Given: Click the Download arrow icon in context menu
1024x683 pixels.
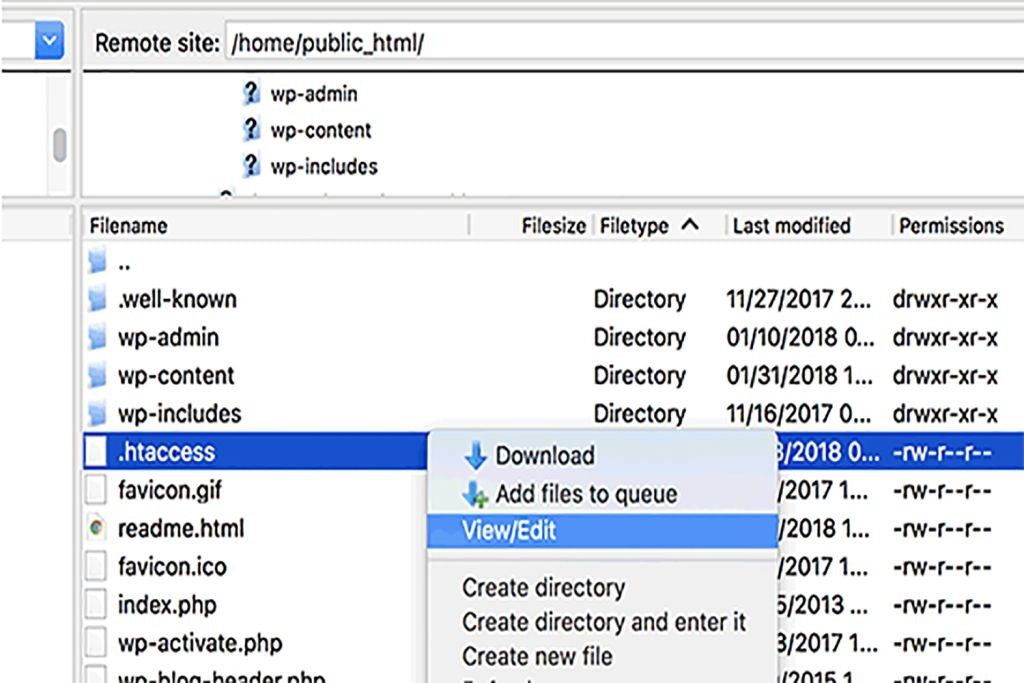Looking at the screenshot, I should (x=475, y=455).
